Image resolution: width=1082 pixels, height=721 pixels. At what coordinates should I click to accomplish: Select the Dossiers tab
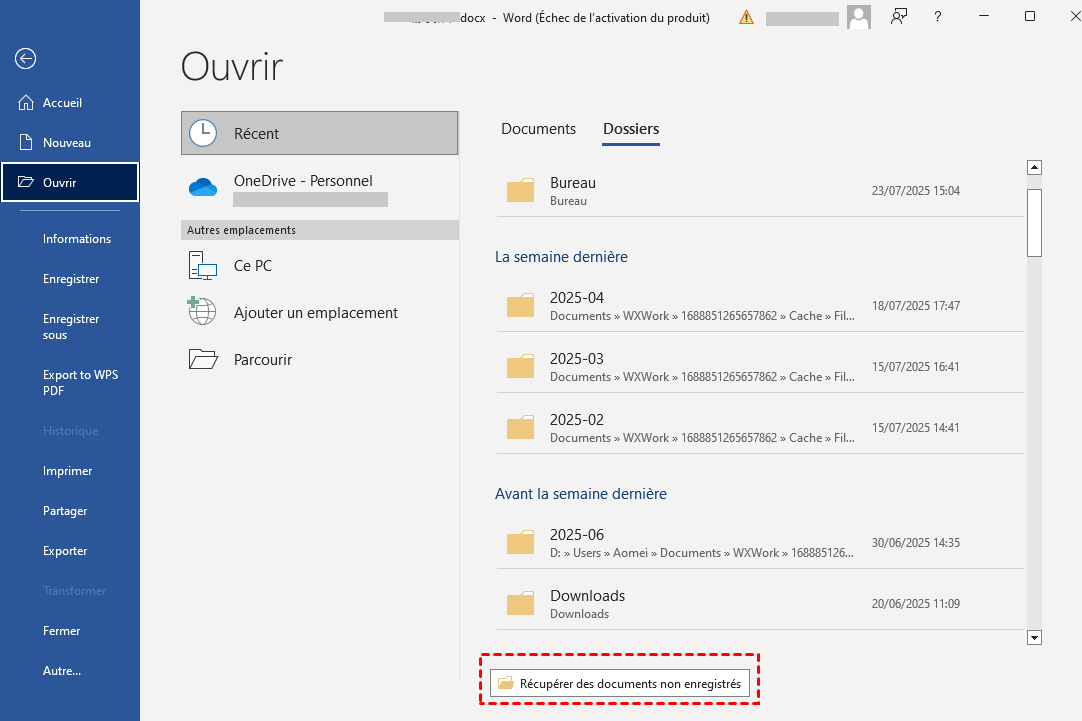[x=631, y=129]
